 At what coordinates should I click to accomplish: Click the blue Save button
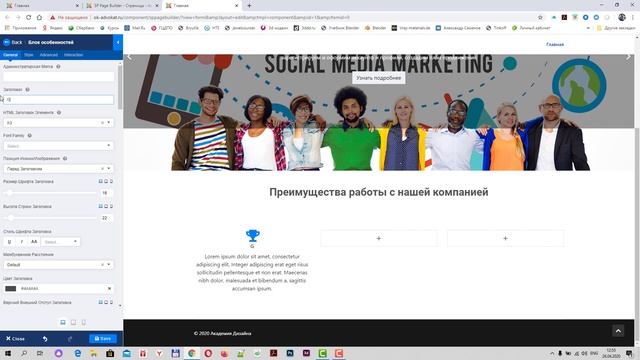(x=103, y=338)
